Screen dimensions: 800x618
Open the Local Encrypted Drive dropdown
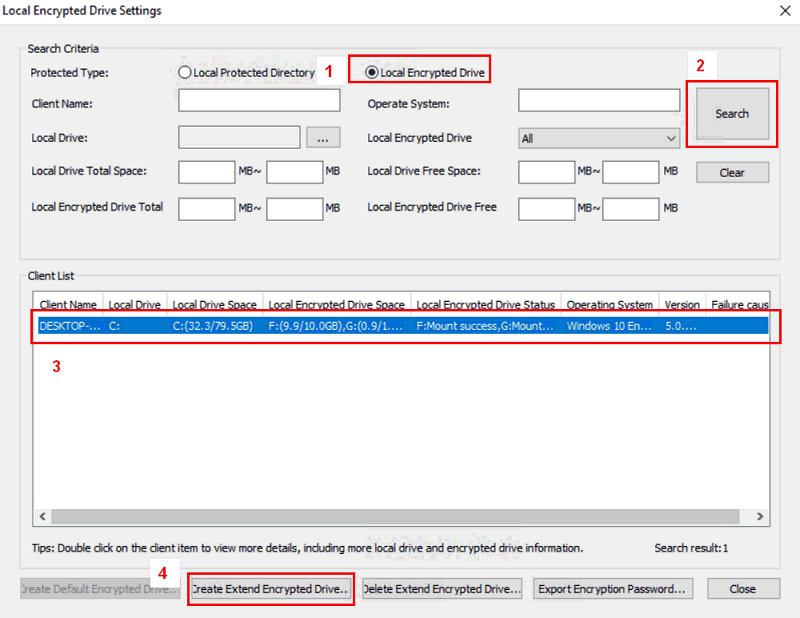(x=598, y=138)
